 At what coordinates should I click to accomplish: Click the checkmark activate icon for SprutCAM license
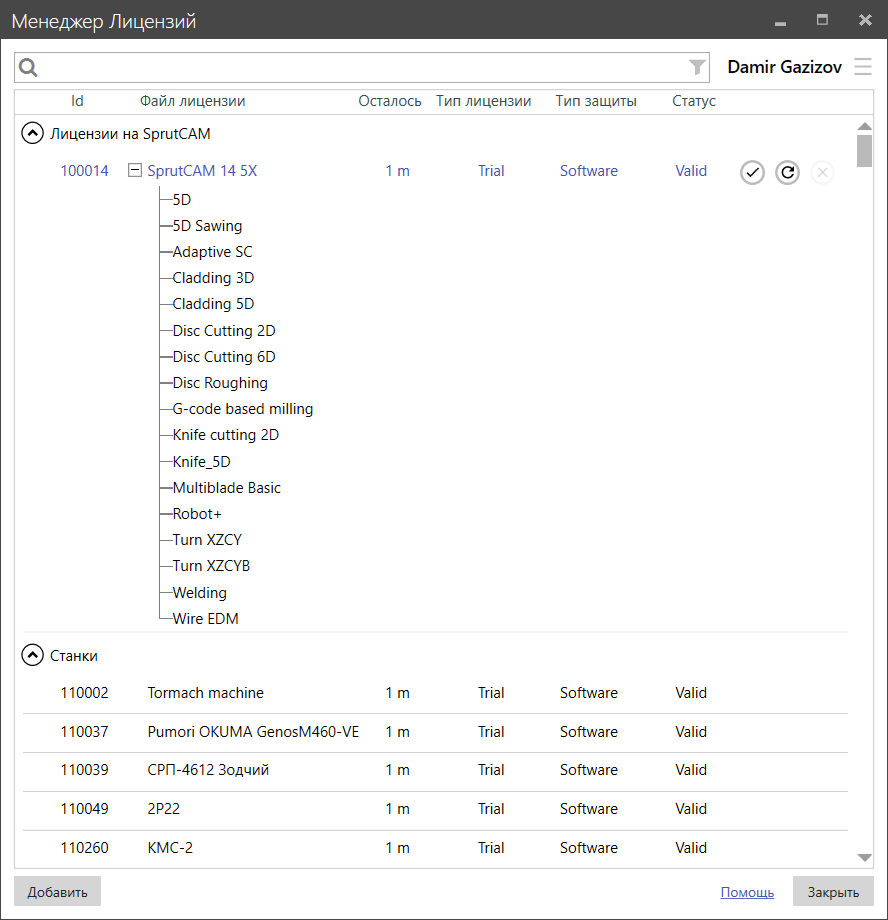tap(752, 172)
